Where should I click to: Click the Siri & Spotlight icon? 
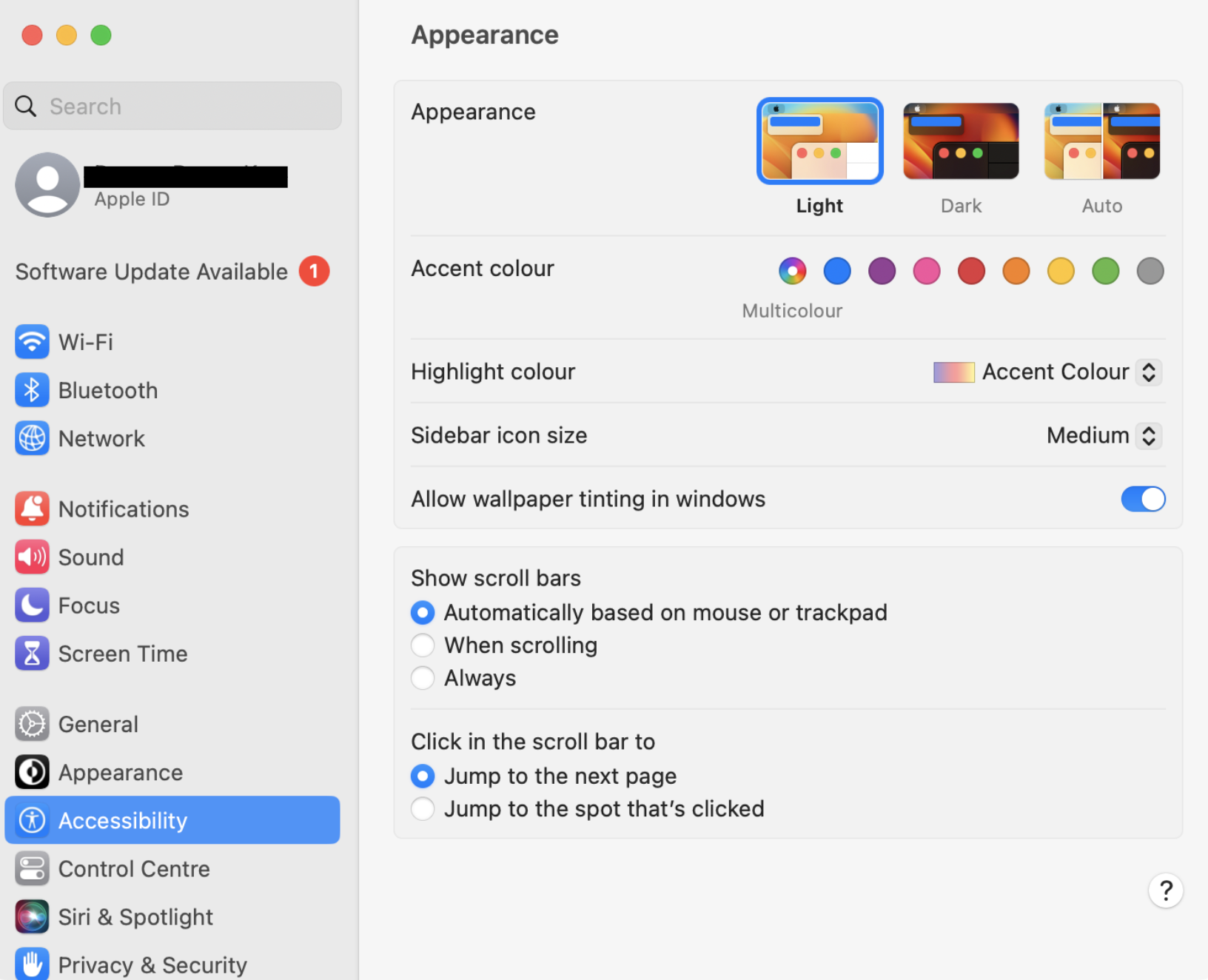coord(32,916)
